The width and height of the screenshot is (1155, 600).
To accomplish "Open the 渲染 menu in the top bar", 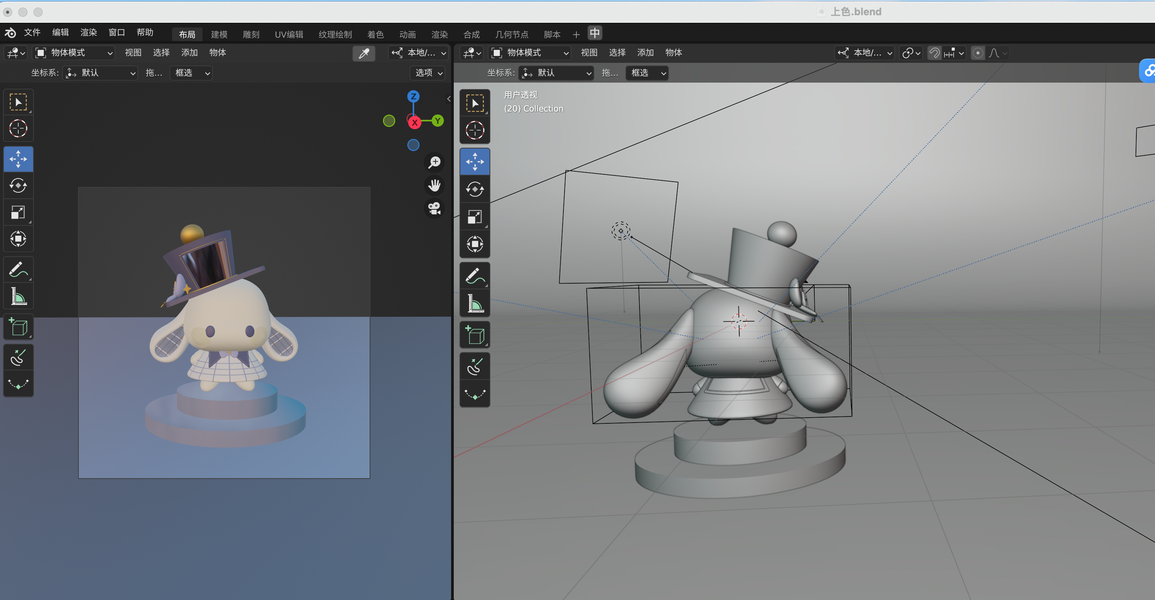I will click(88, 32).
